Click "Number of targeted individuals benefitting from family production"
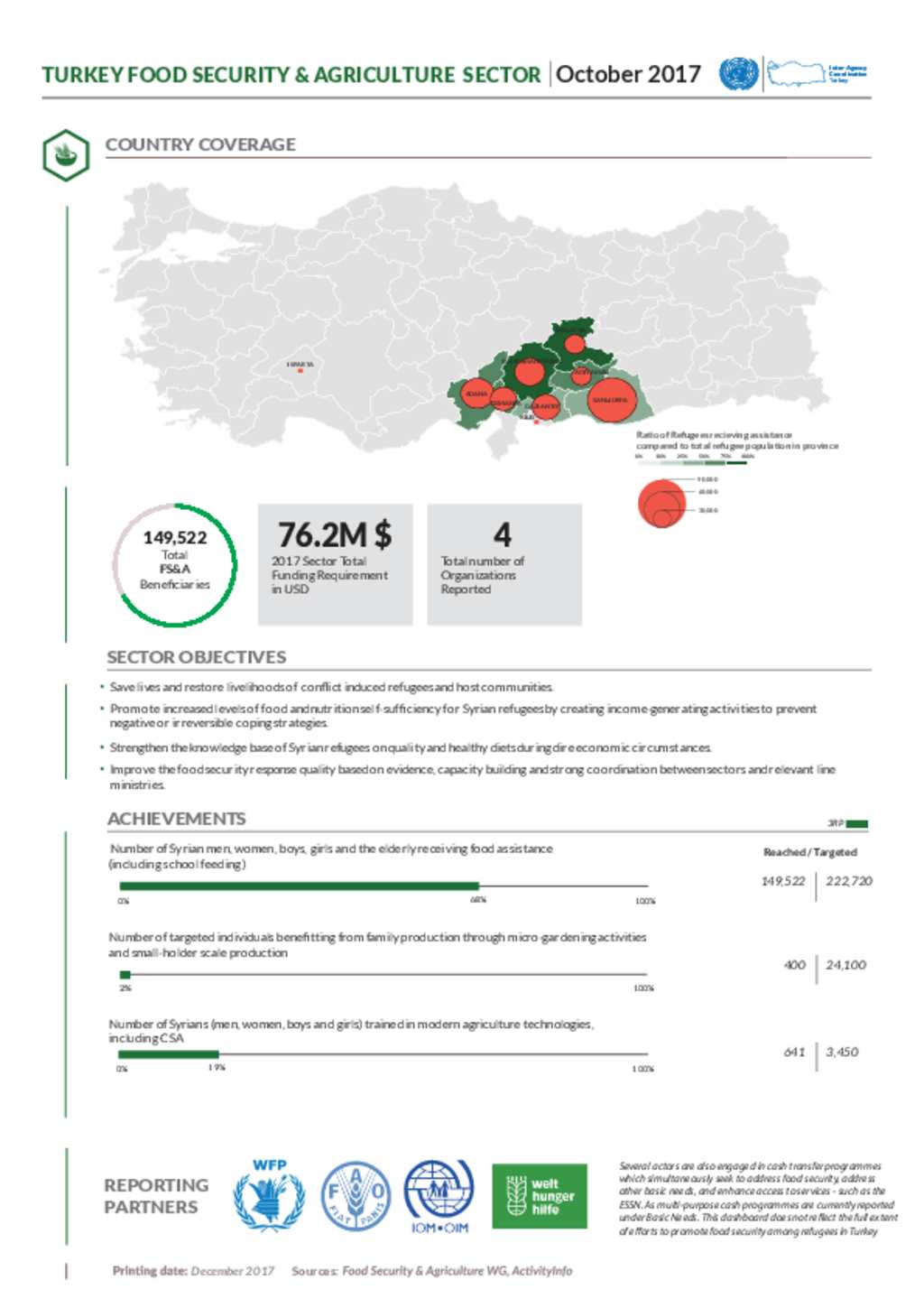 tap(377, 945)
